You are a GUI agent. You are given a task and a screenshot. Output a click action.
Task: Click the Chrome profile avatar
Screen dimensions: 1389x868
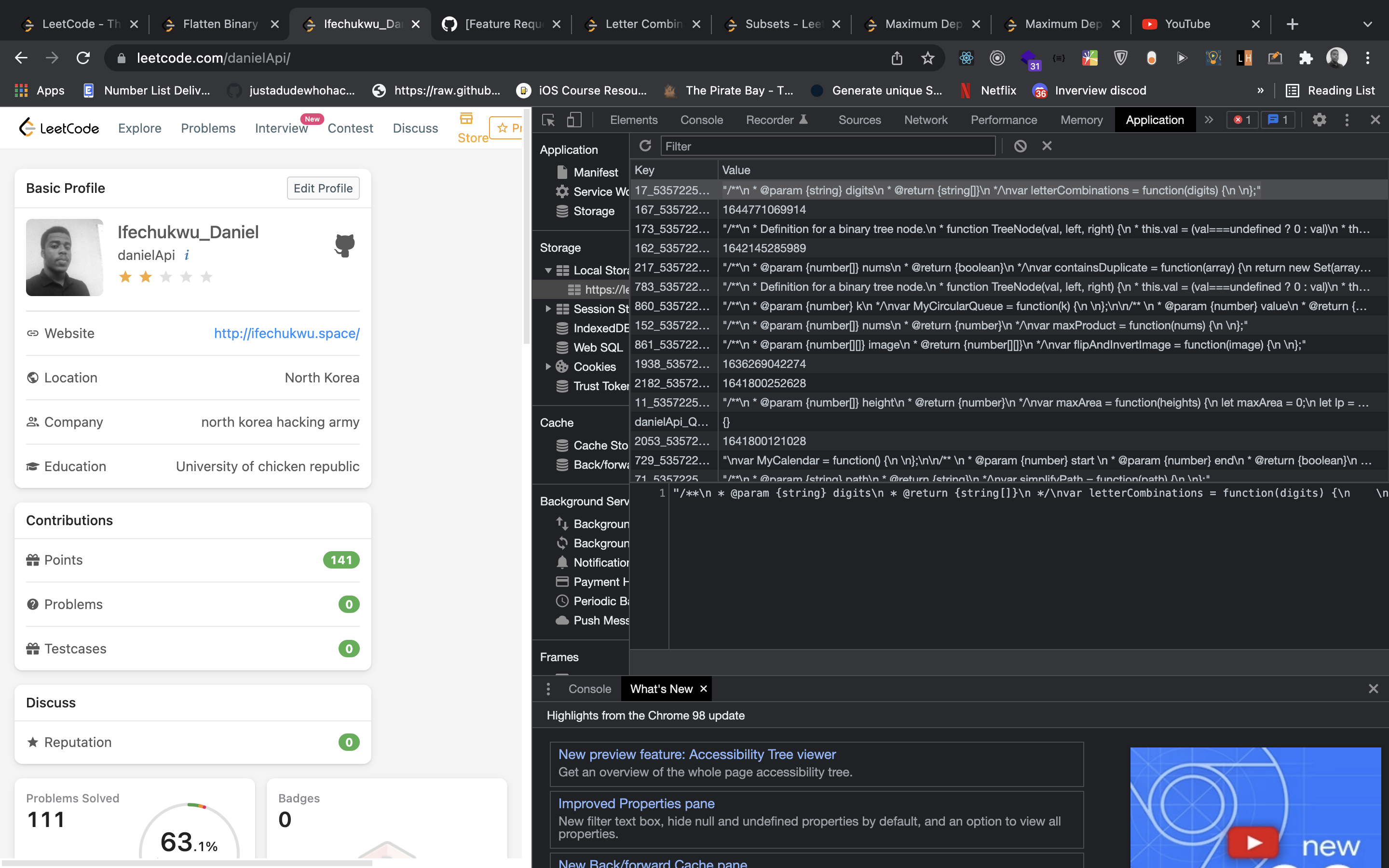click(x=1337, y=58)
